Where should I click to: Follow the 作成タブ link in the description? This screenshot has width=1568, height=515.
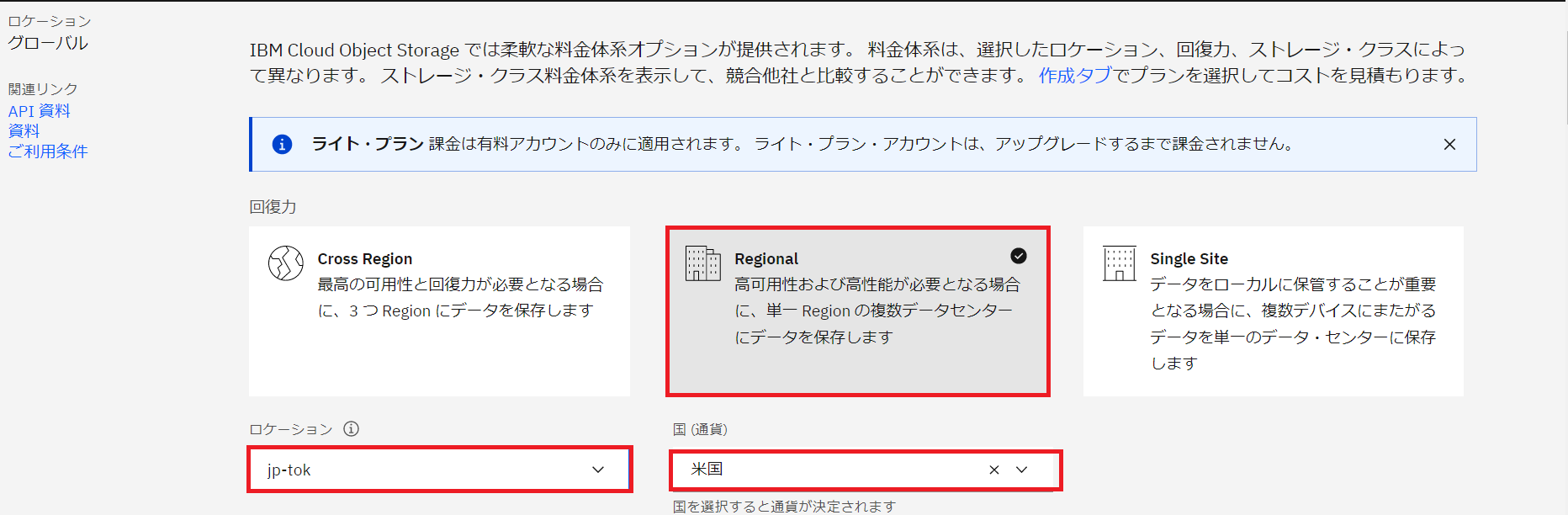tap(1075, 76)
